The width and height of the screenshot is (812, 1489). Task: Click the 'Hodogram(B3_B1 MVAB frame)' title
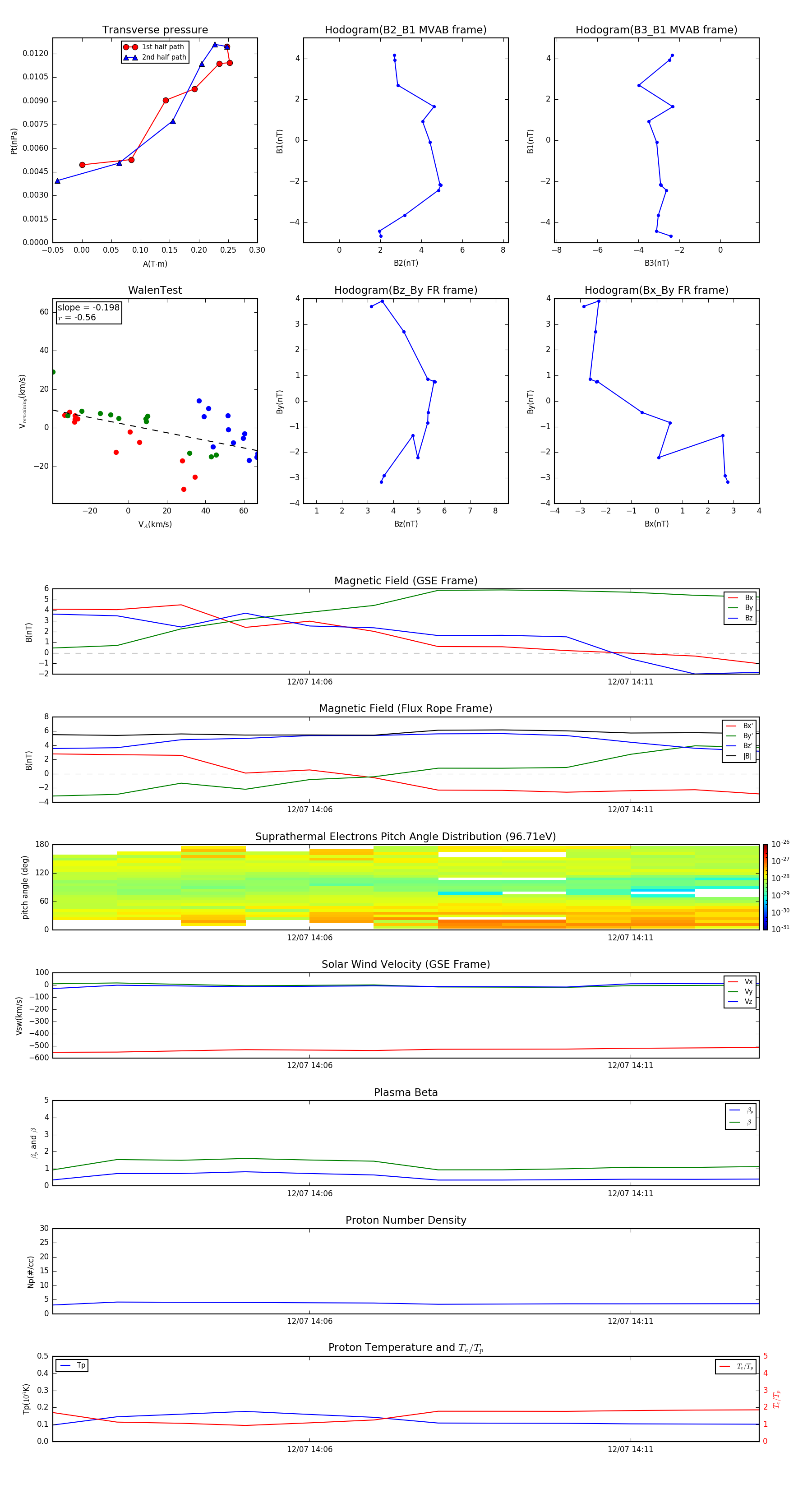pyautogui.click(x=656, y=30)
